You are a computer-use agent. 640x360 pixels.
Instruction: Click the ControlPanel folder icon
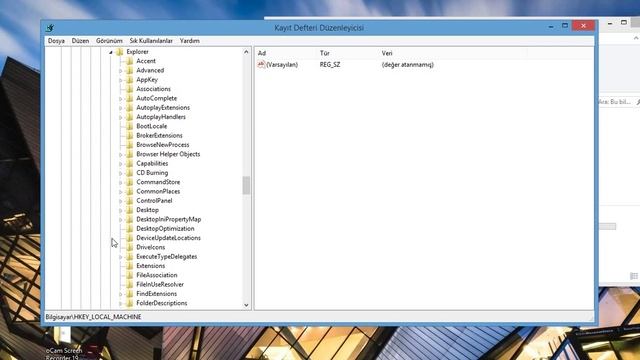tap(129, 201)
